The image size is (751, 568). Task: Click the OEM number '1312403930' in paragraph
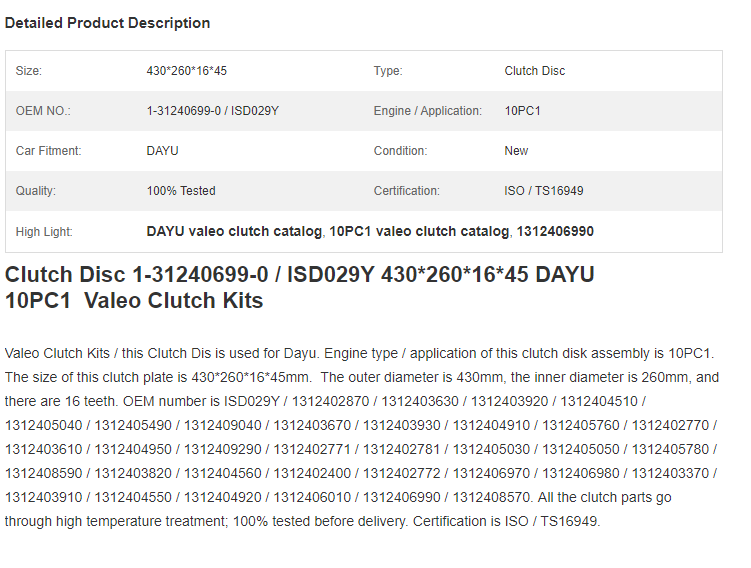point(401,425)
